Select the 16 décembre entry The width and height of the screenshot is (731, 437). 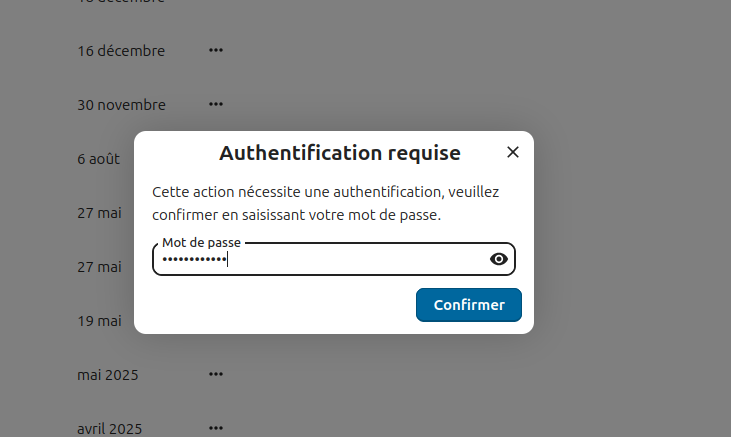tap(121, 51)
